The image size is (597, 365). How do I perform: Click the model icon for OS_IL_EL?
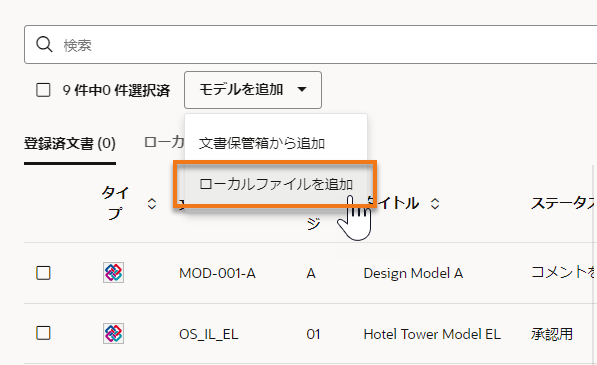113,333
